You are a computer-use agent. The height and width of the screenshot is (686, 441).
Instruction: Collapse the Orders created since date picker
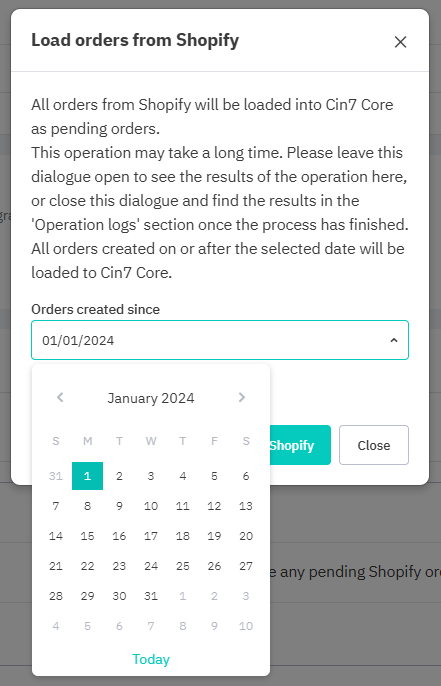[394, 340]
